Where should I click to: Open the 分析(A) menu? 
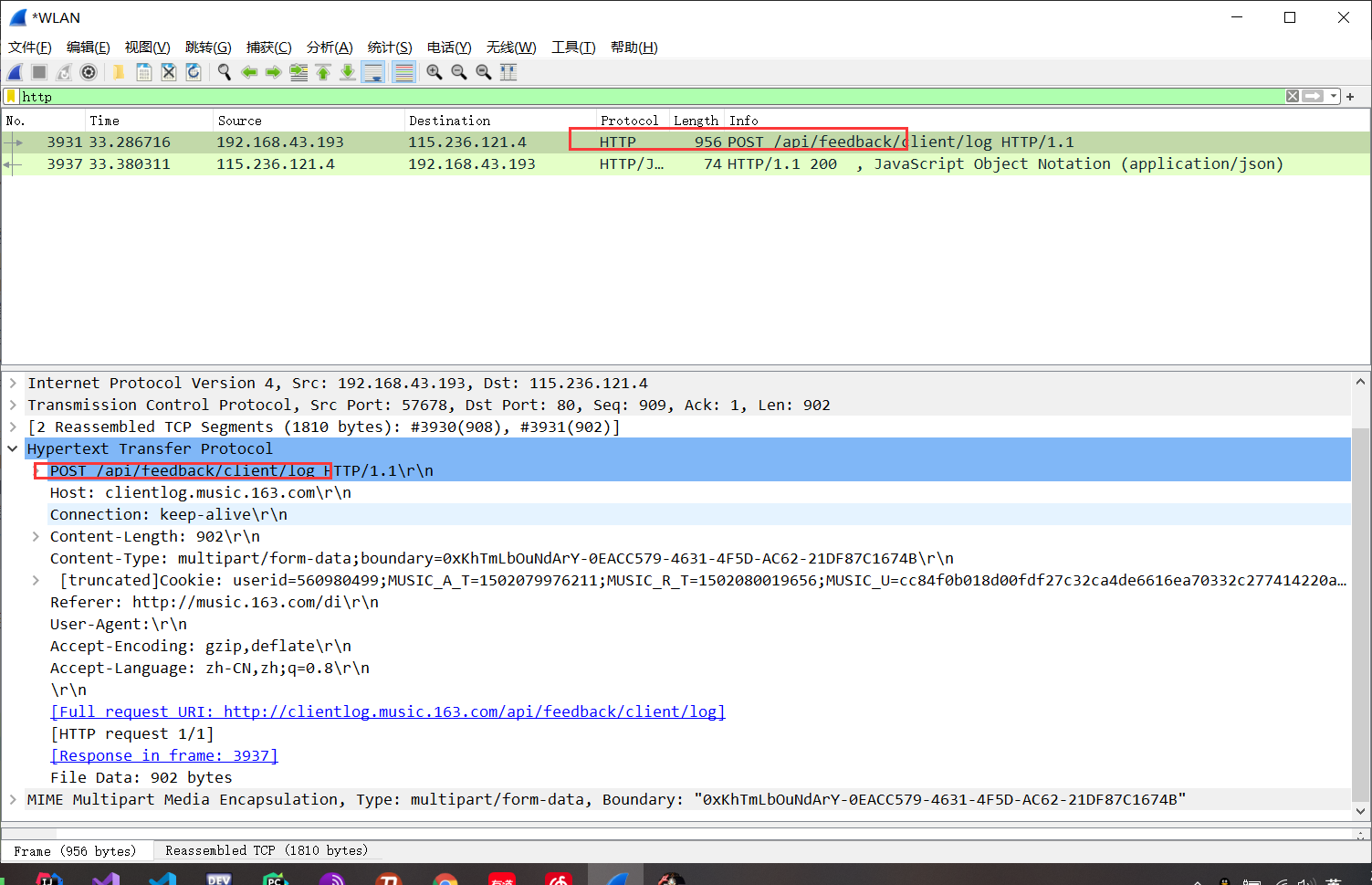(330, 47)
